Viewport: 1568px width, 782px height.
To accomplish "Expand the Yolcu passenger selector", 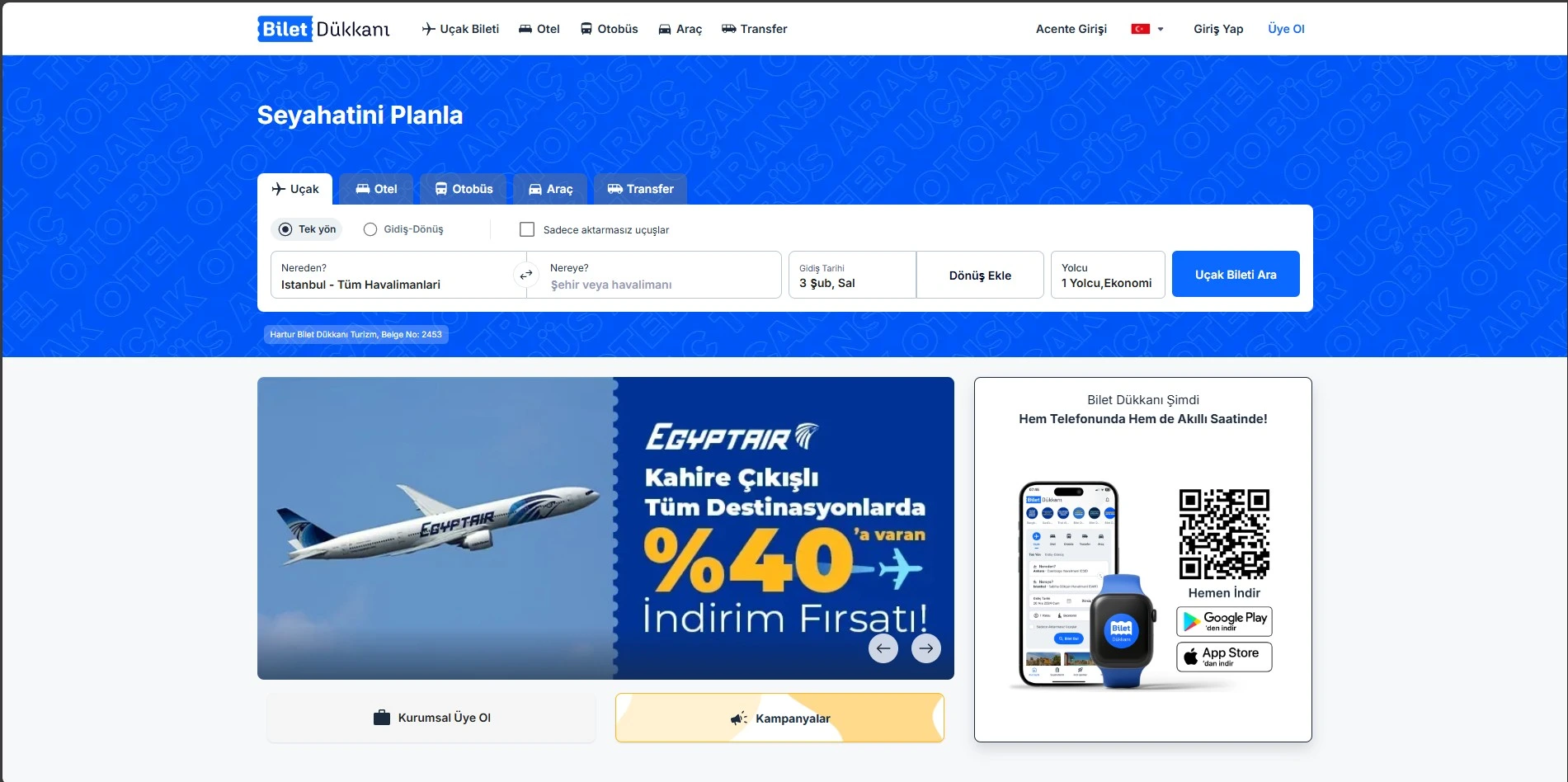I will [x=1108, y=275].
